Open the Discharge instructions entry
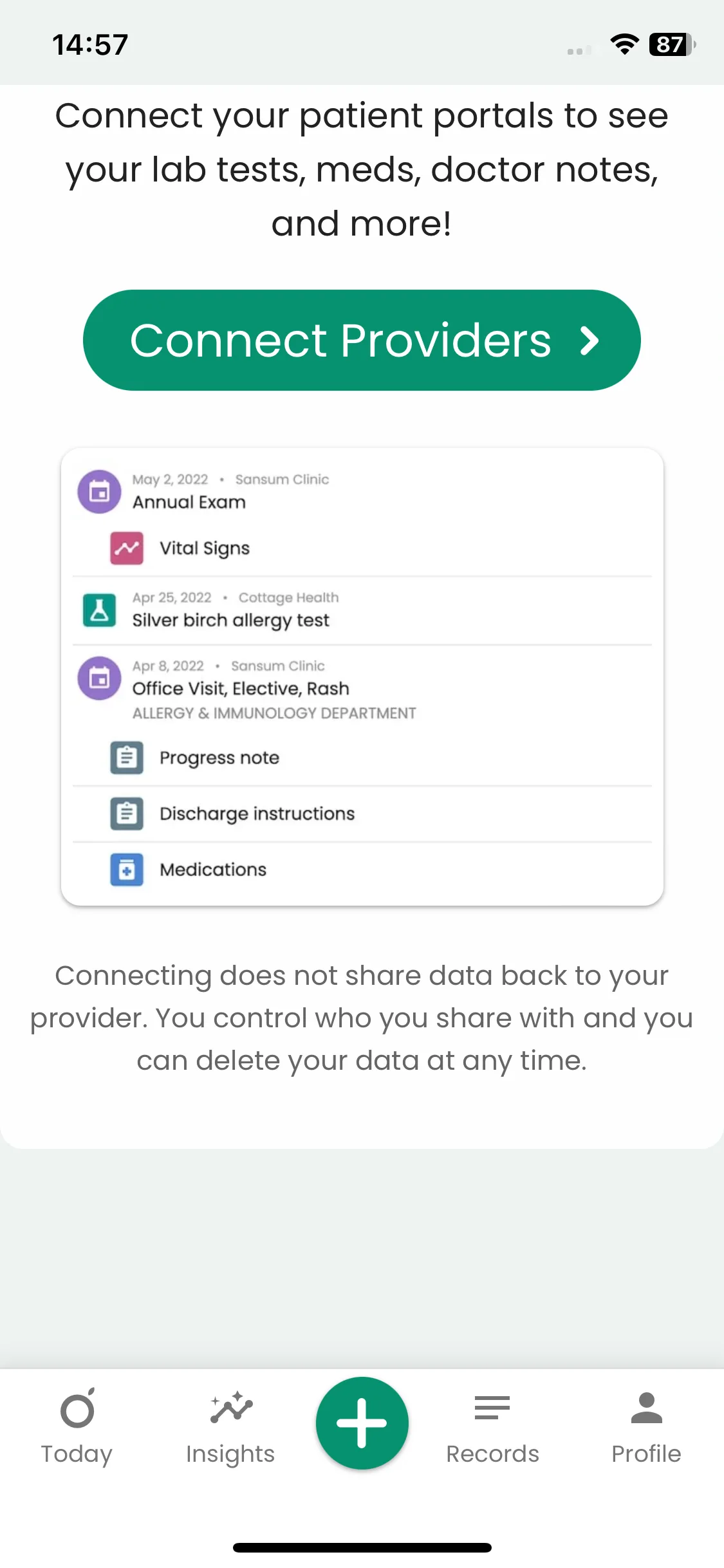Image resolution: width=724 pixels, height=1568 pixels. 257,814
